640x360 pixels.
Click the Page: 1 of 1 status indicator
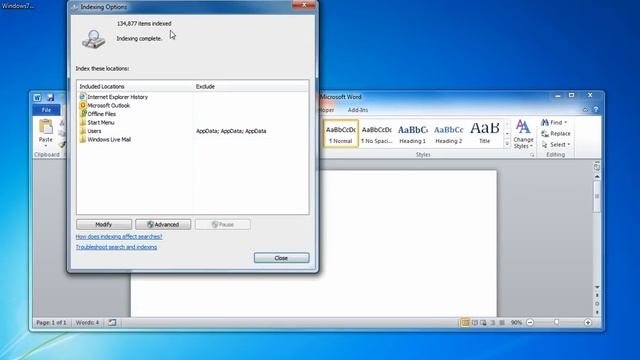(51, 322)
